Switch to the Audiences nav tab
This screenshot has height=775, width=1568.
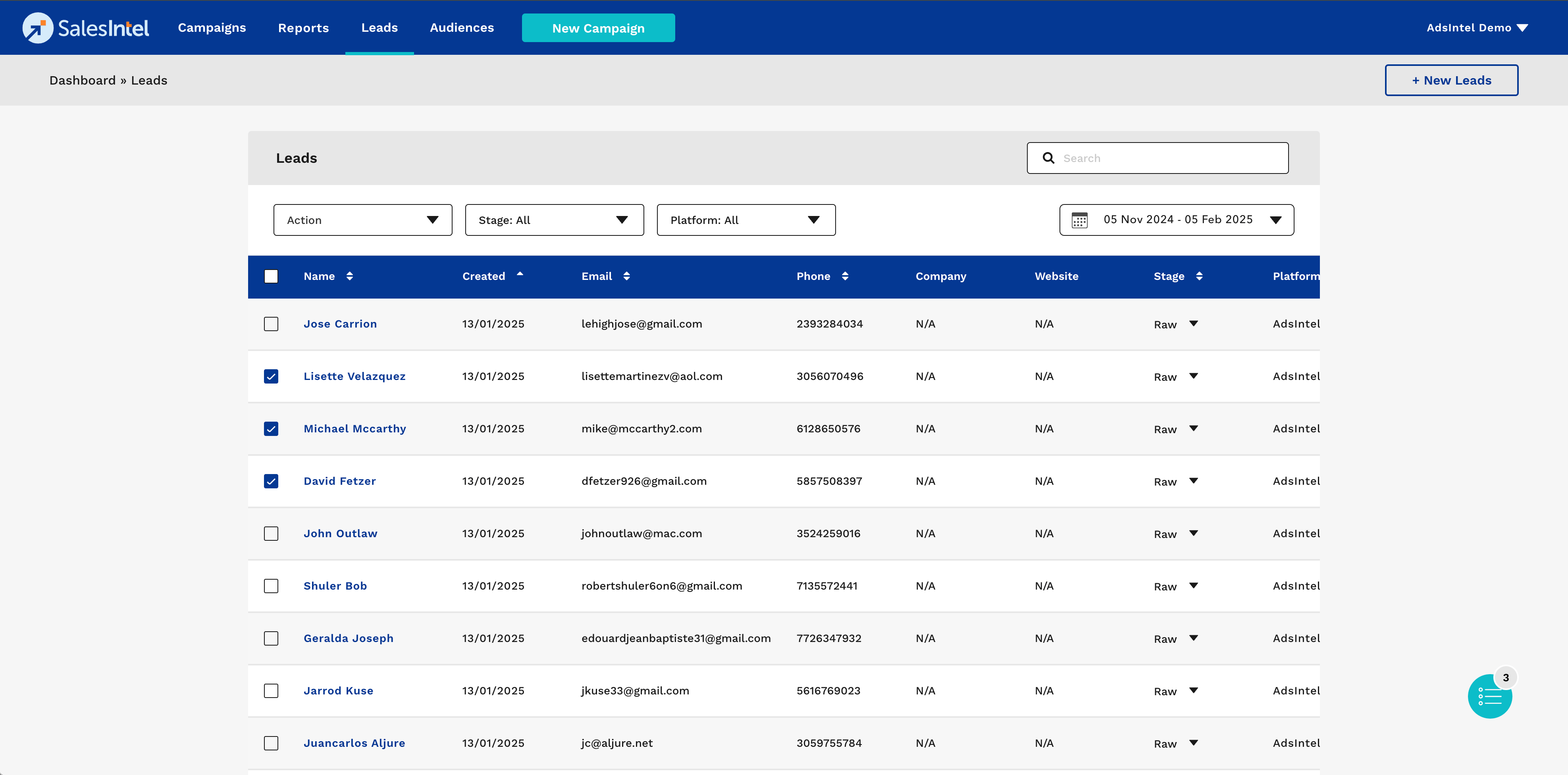click(x=461, y=28)
